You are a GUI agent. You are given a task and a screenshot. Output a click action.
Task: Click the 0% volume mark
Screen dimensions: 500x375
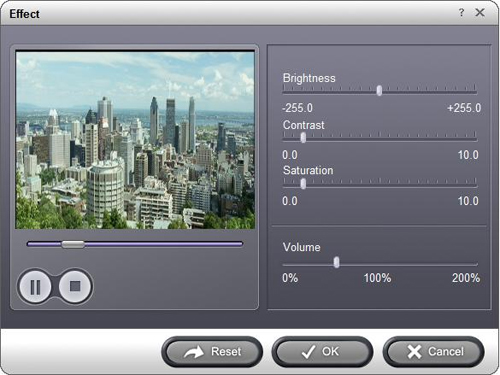290,278
